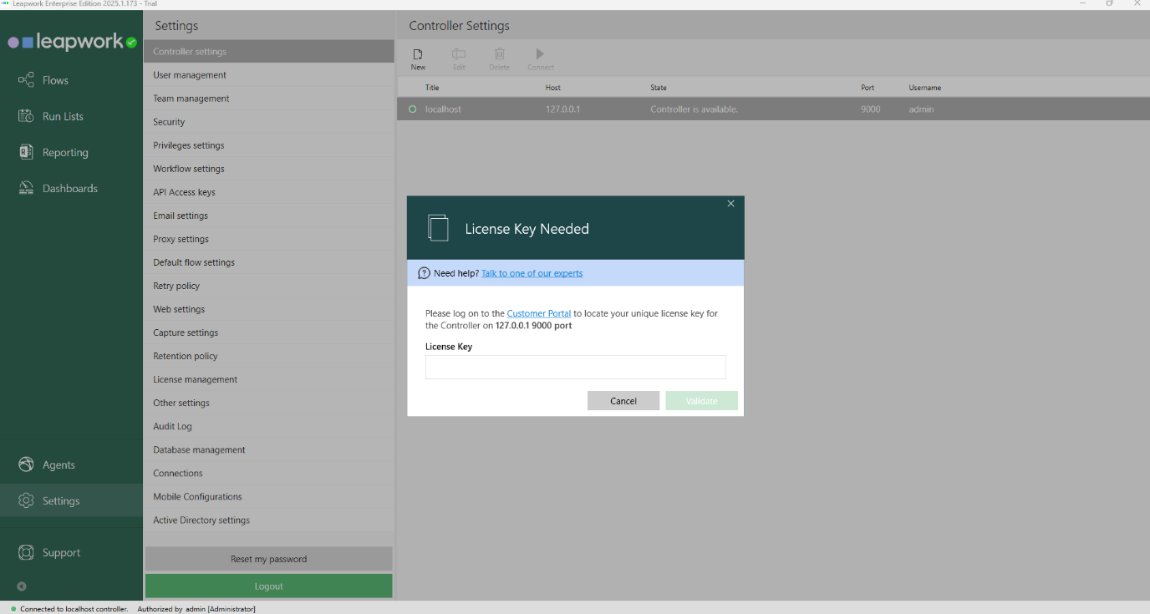This screenshot has height=614, width=1150.
Task: Open Team management settings
Action: (268, 98)
